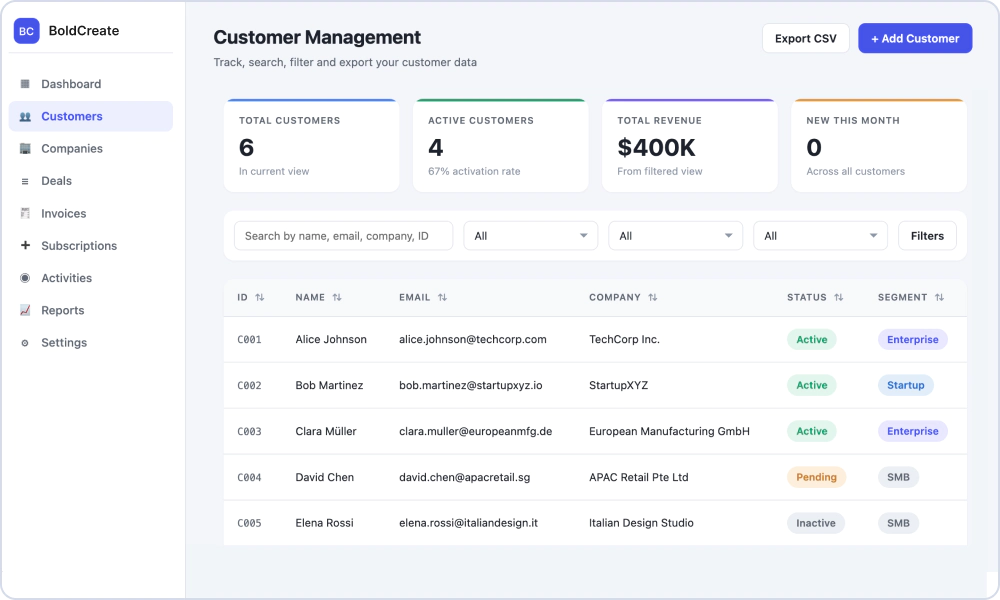Click company APAC Retail Pte Ltd
This screenshot has width=1000, height=600.
pos(638,477)
